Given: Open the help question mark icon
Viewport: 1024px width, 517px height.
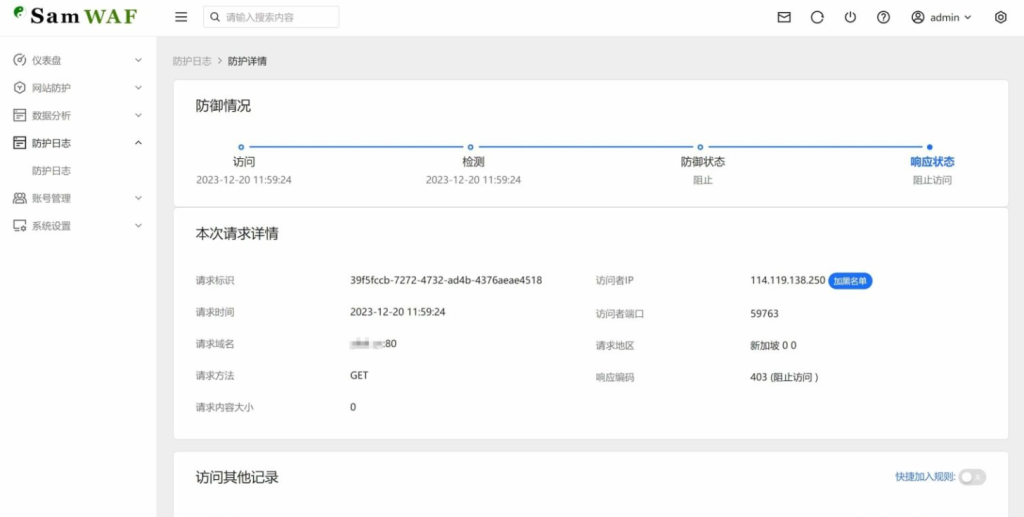Looking at the screenshot, I should point(884,17).
